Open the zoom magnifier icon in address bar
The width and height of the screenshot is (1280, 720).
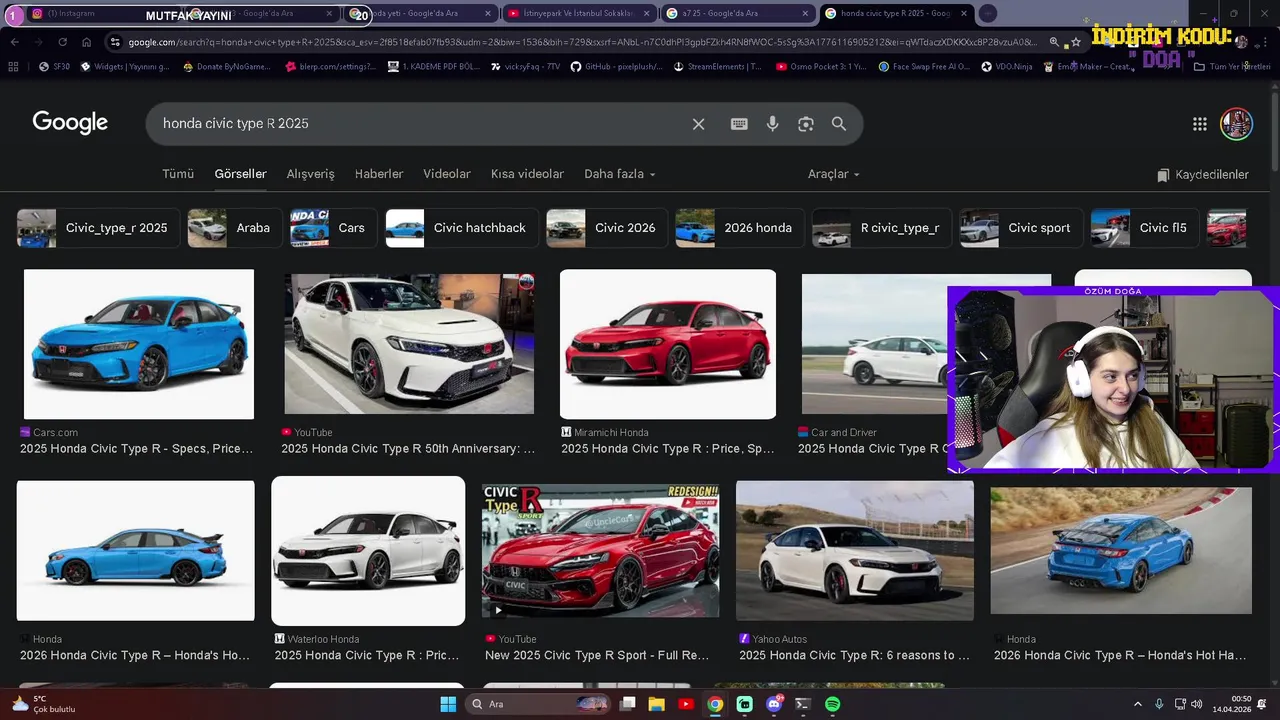(x=1054, y=42)
